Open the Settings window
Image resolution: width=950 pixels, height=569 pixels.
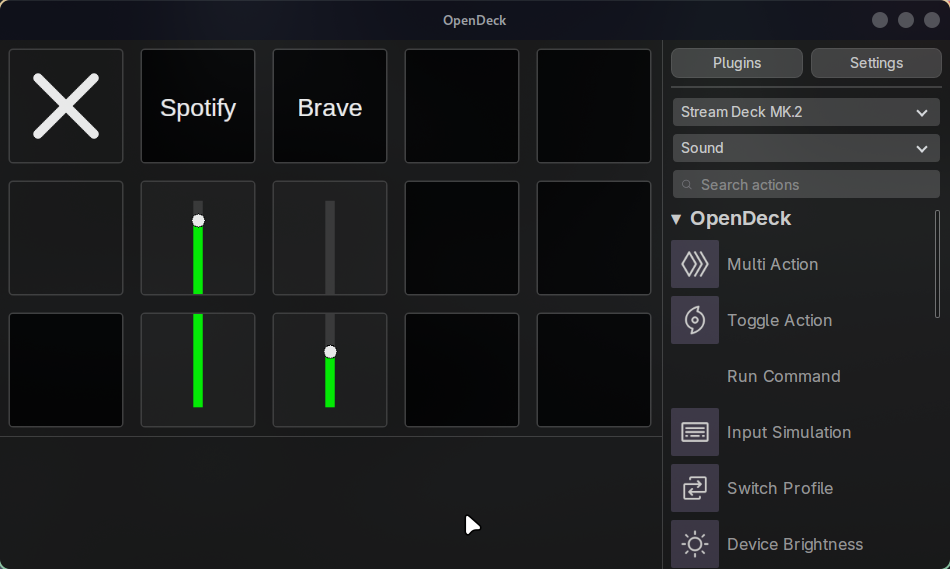pos(876,63)
